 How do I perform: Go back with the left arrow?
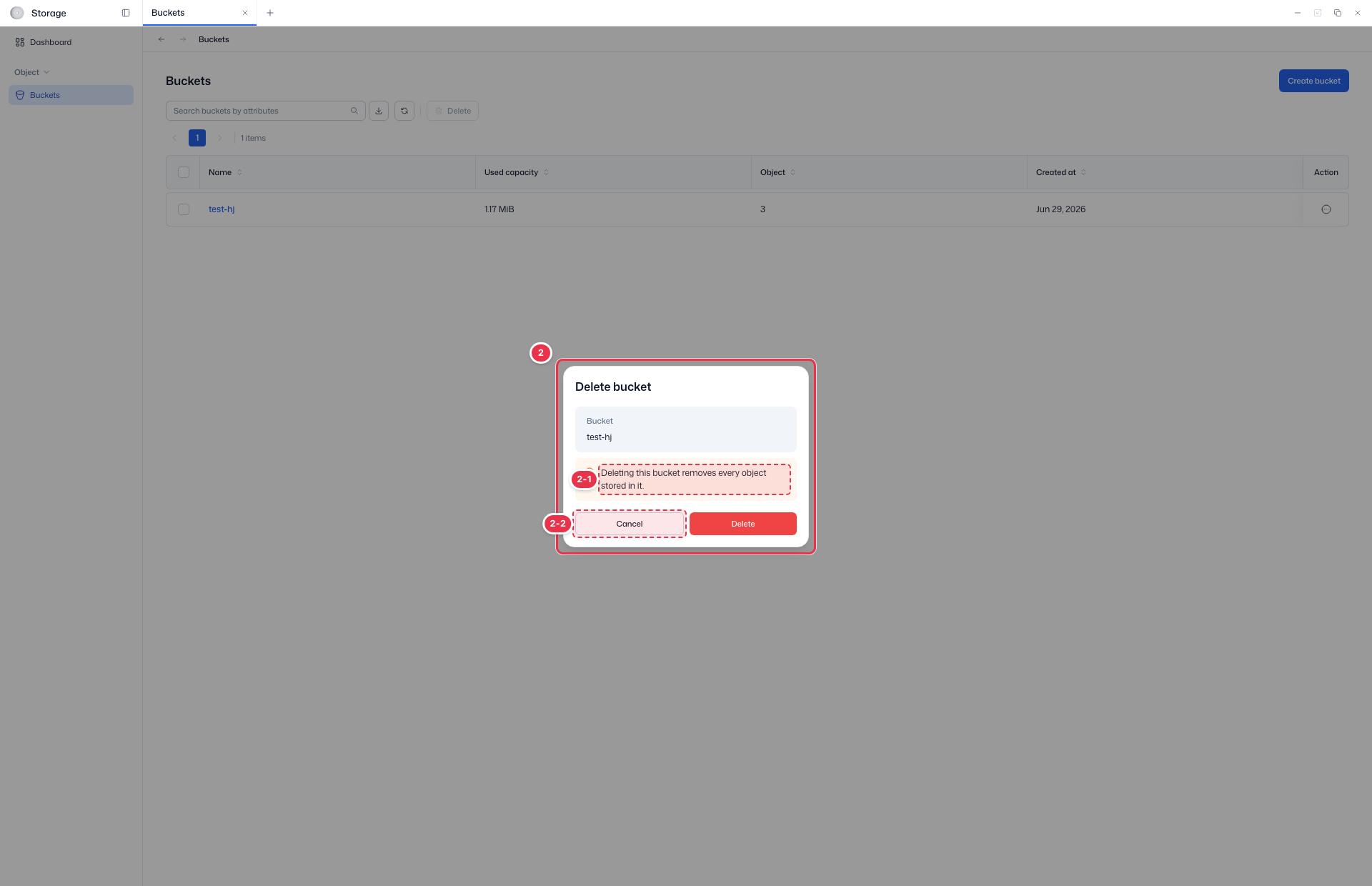(x=161, y=39)
